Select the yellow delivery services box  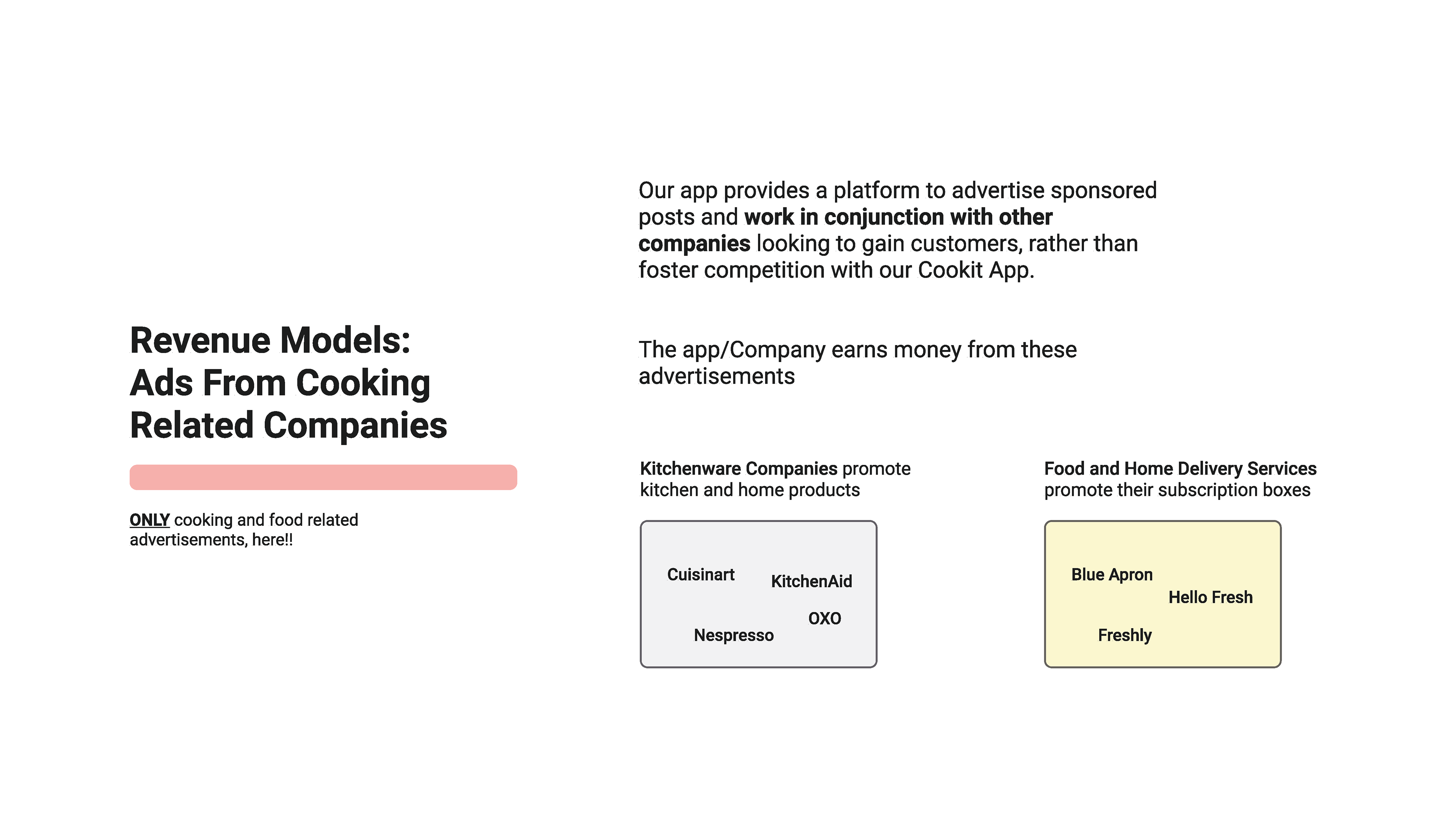click(x=1163, y=594)
